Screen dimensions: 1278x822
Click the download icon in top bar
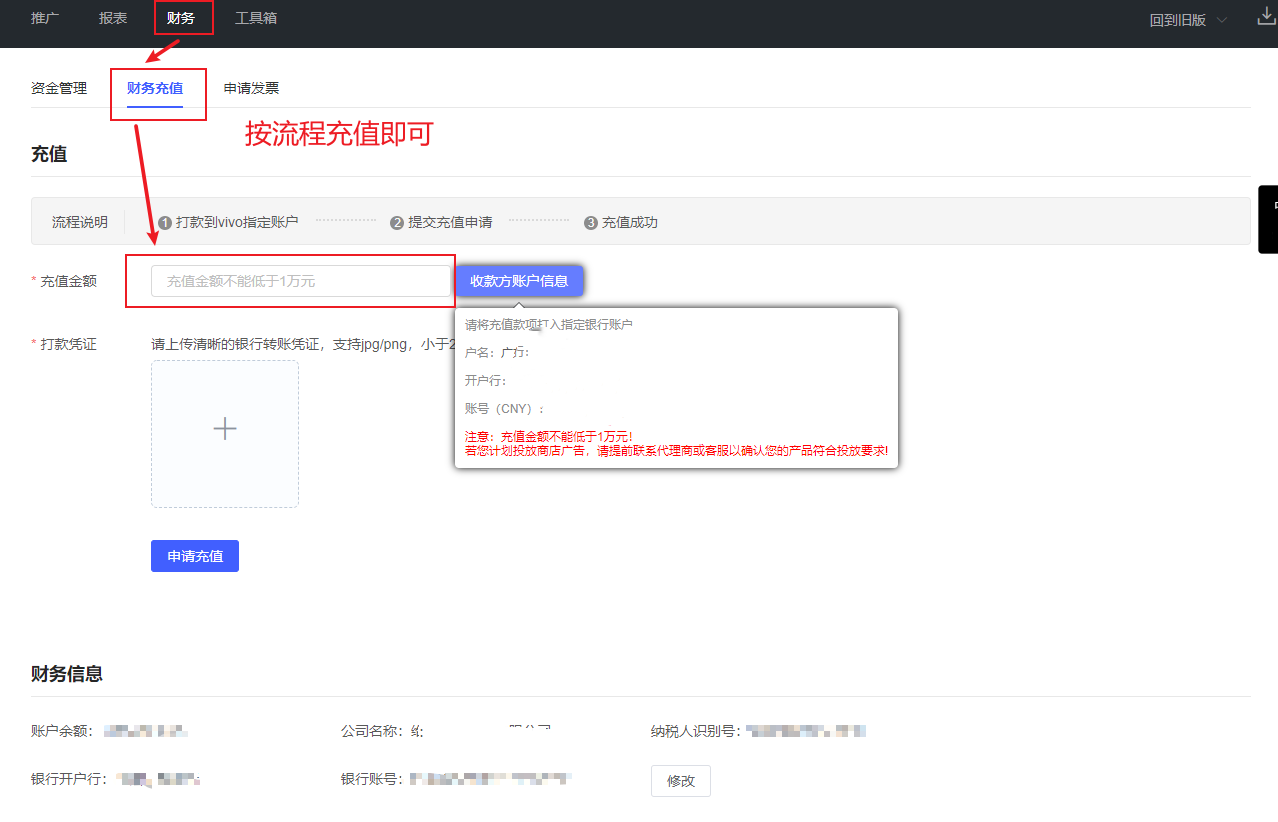click(x=1266, y=17)
